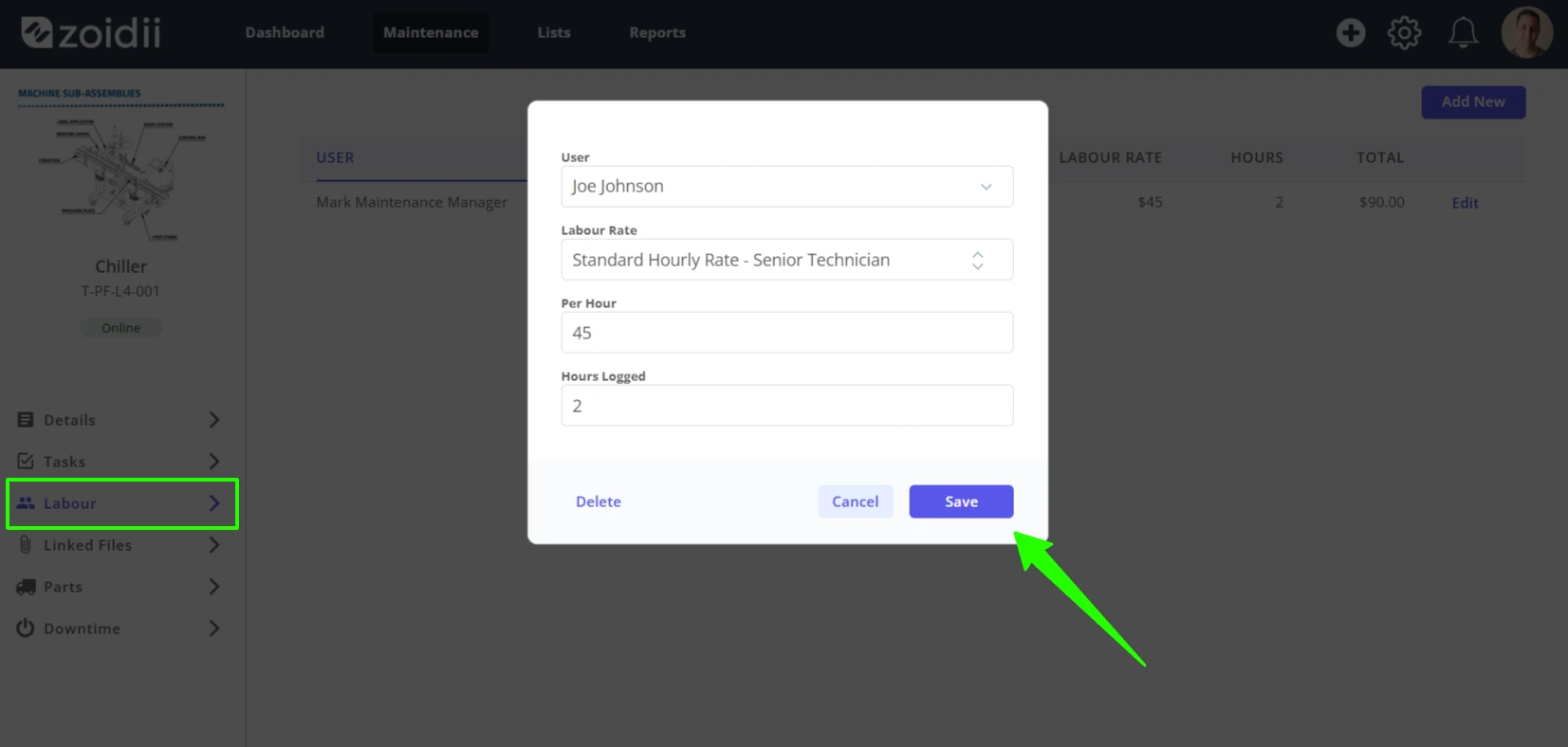Expand the Linked Files chevron
This screenshot has width=1568, height=747.
[x=214, y=545]
